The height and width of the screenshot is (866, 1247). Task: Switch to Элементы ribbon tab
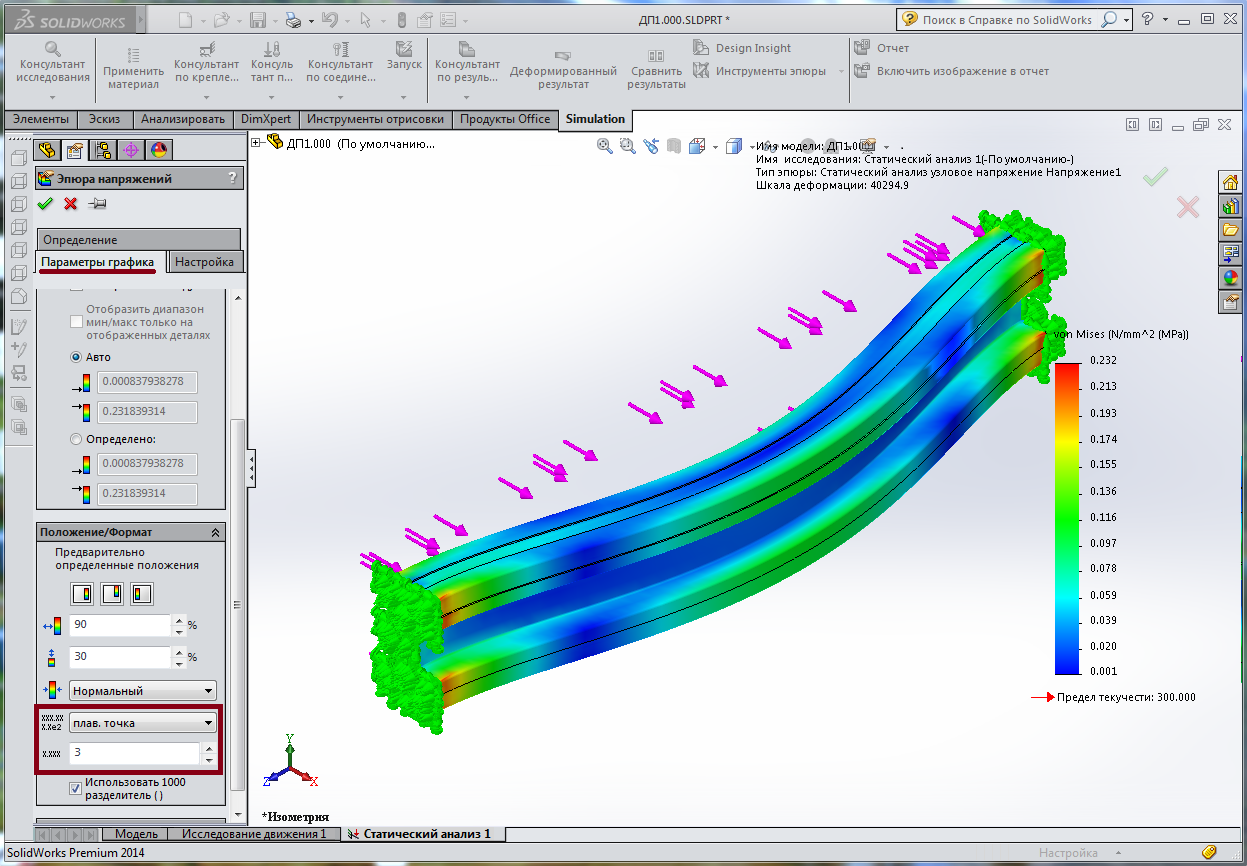click(41, 119)
